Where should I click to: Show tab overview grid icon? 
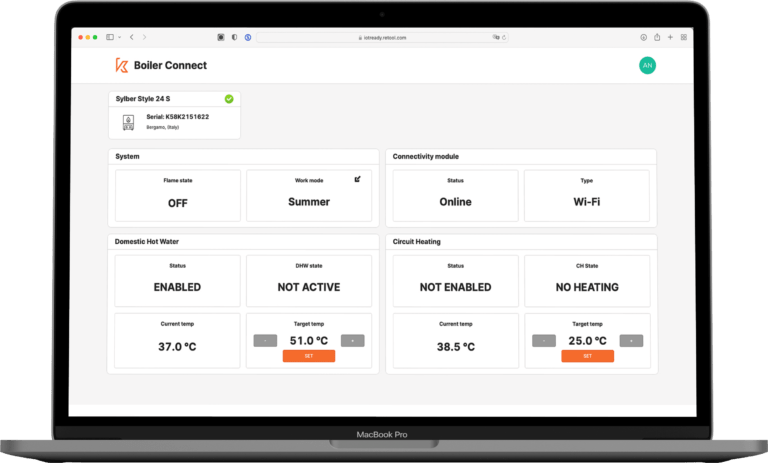[684, 37]
